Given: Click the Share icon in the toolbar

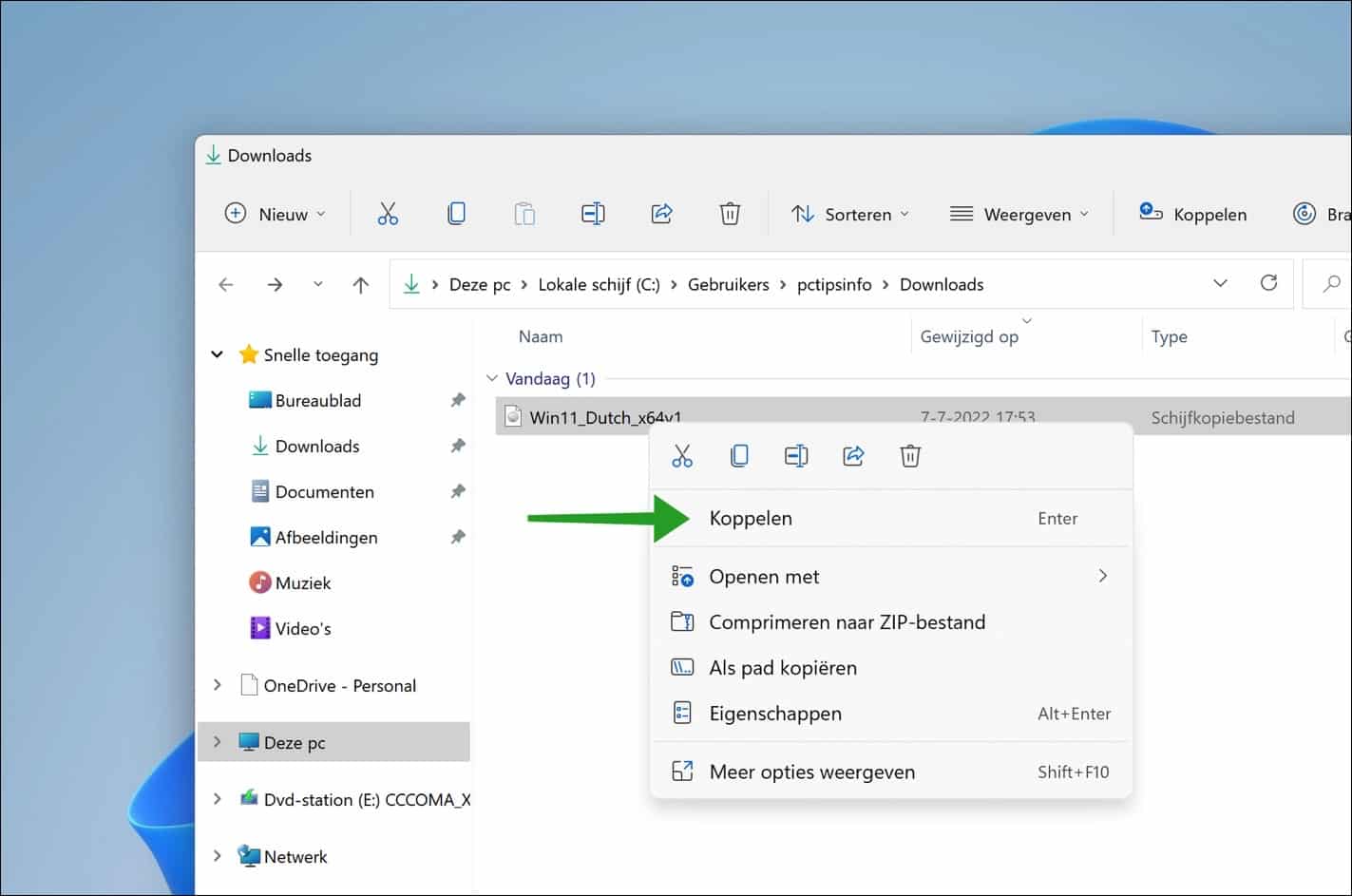Looking at the screenshot, I should pos(661,213).
